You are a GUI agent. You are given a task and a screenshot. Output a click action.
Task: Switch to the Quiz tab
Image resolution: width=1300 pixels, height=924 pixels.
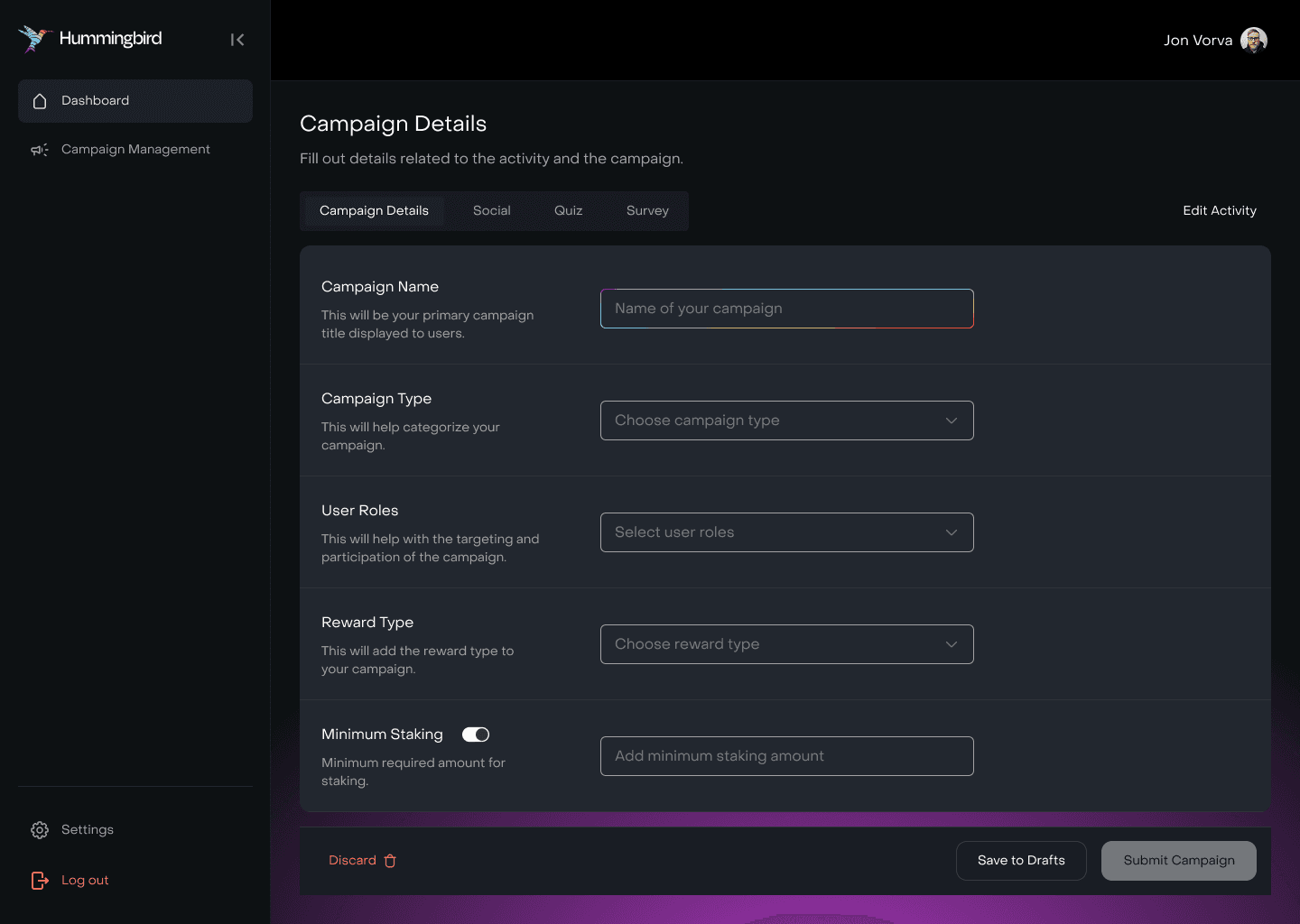point(569,211)
